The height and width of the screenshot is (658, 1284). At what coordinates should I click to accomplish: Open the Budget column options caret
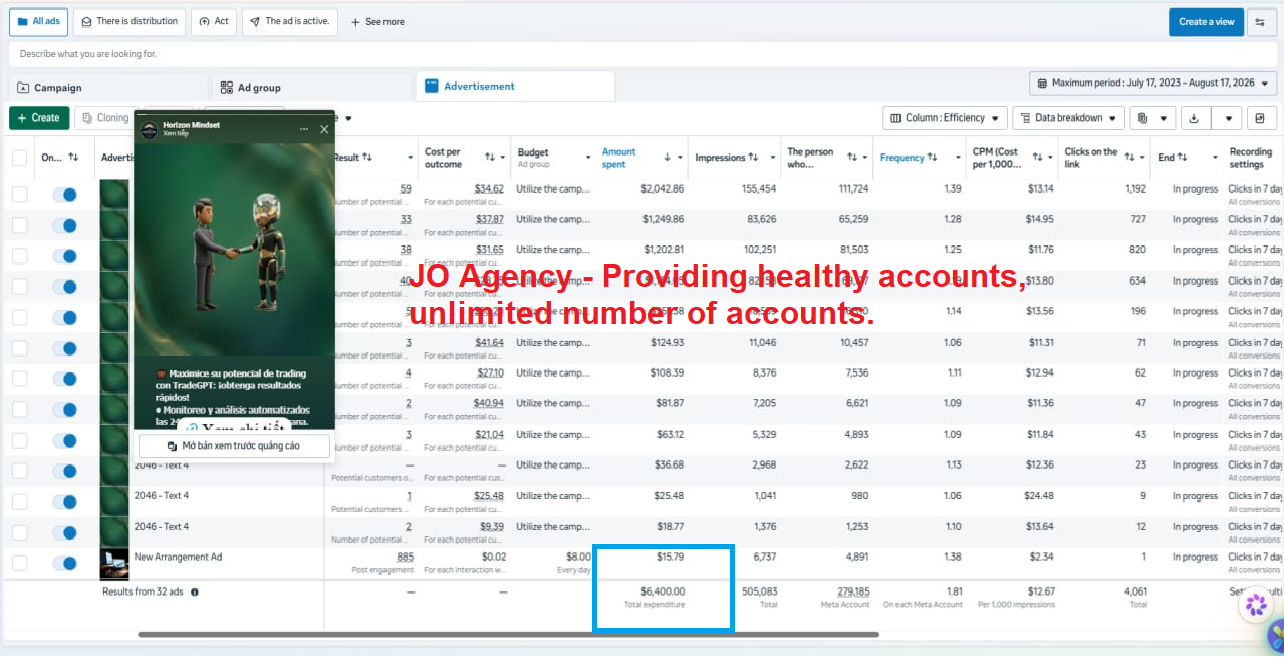pyautogui.click(x=587, y=158)
